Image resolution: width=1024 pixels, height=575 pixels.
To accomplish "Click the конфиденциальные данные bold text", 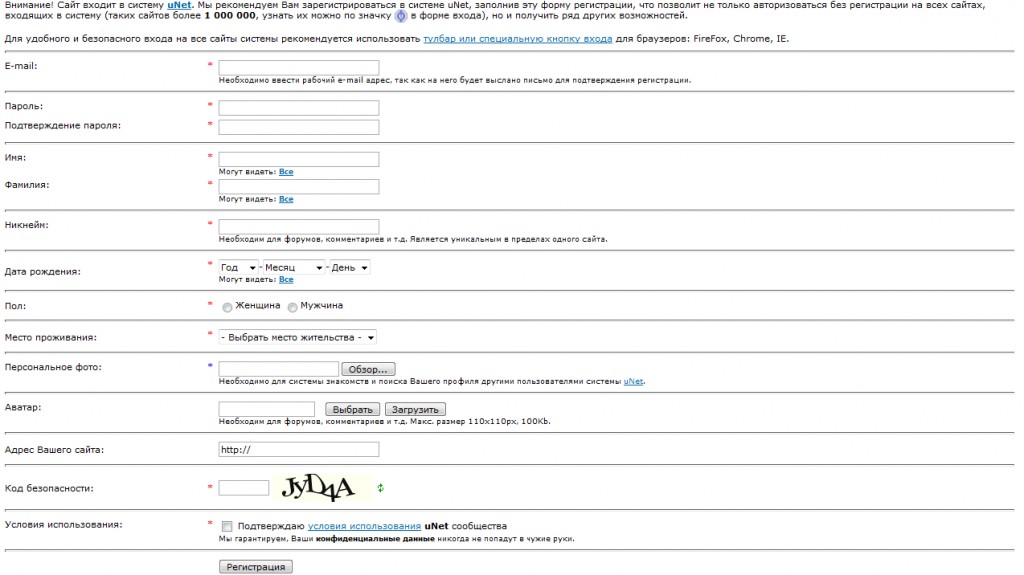I will pos(375,539).
